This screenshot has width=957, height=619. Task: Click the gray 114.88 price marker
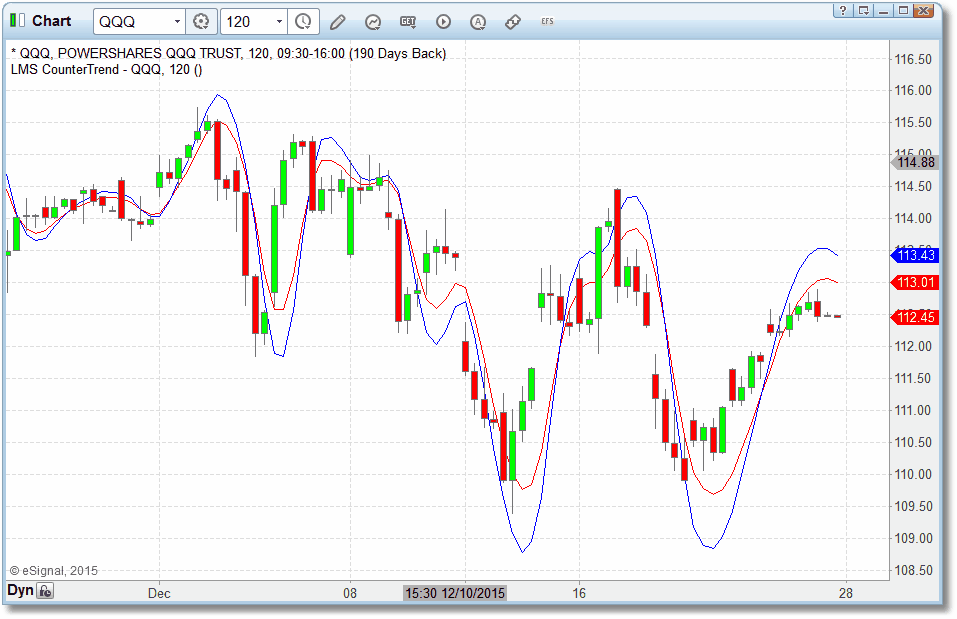click(x=915, y=162)
